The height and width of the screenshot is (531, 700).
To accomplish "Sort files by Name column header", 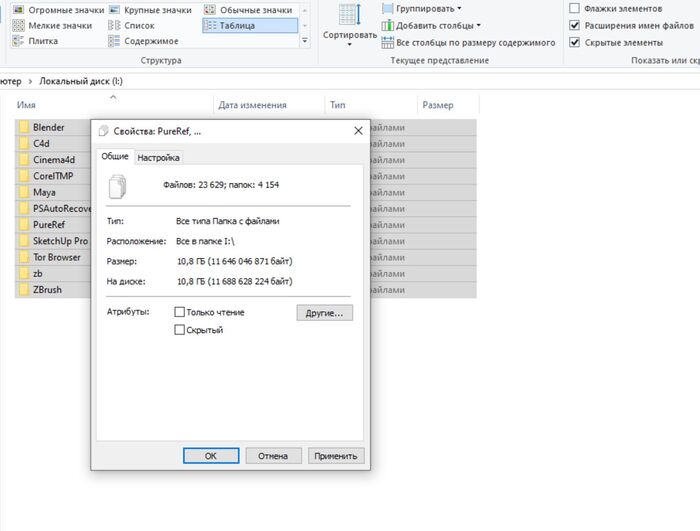I will (x=28, y=105).
